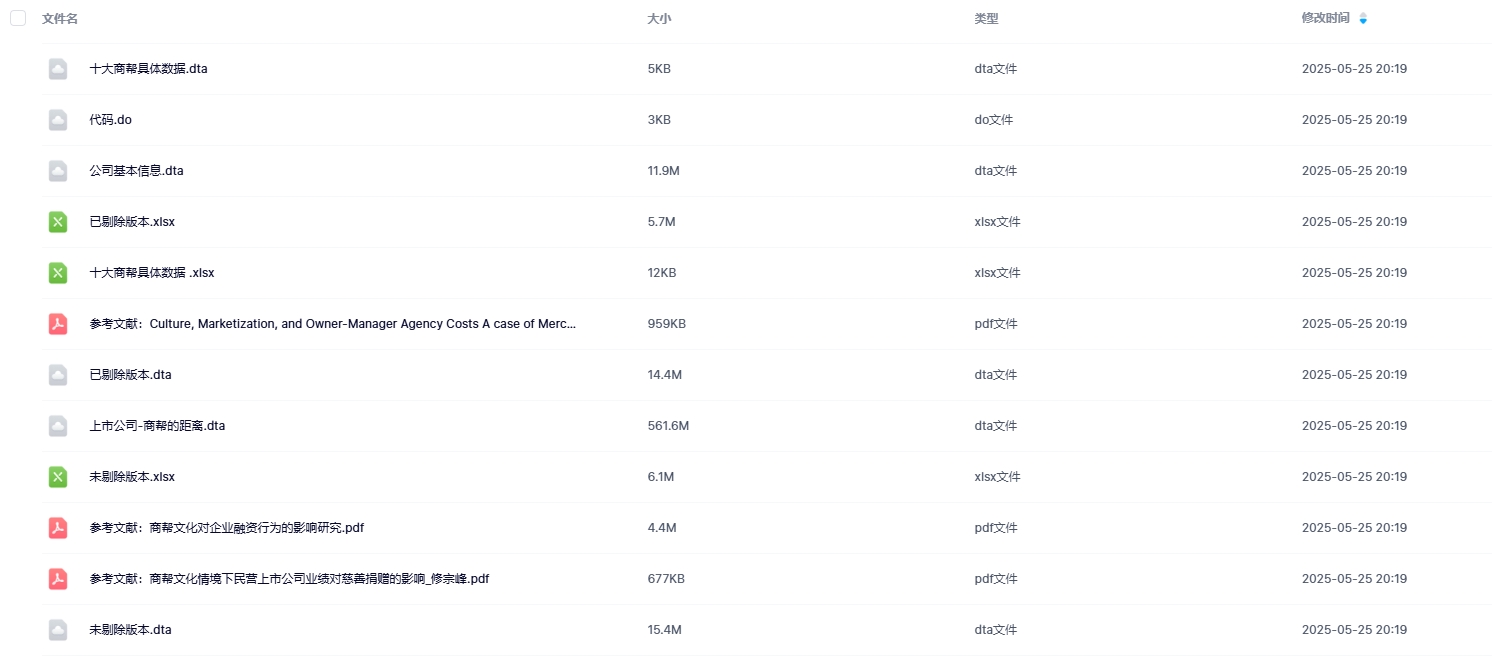Click the file icon next to 代码.do
Viewport: 1492px width, 663px height.
pos(58,120)
